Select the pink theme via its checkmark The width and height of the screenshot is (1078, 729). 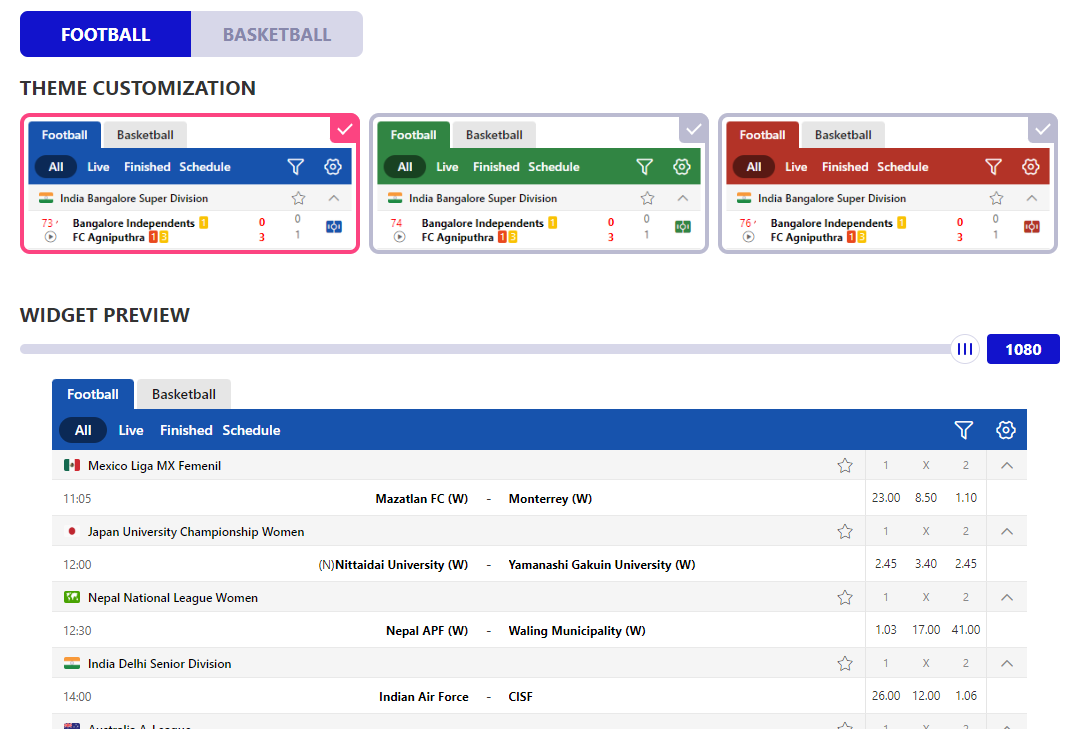[344, 130]
